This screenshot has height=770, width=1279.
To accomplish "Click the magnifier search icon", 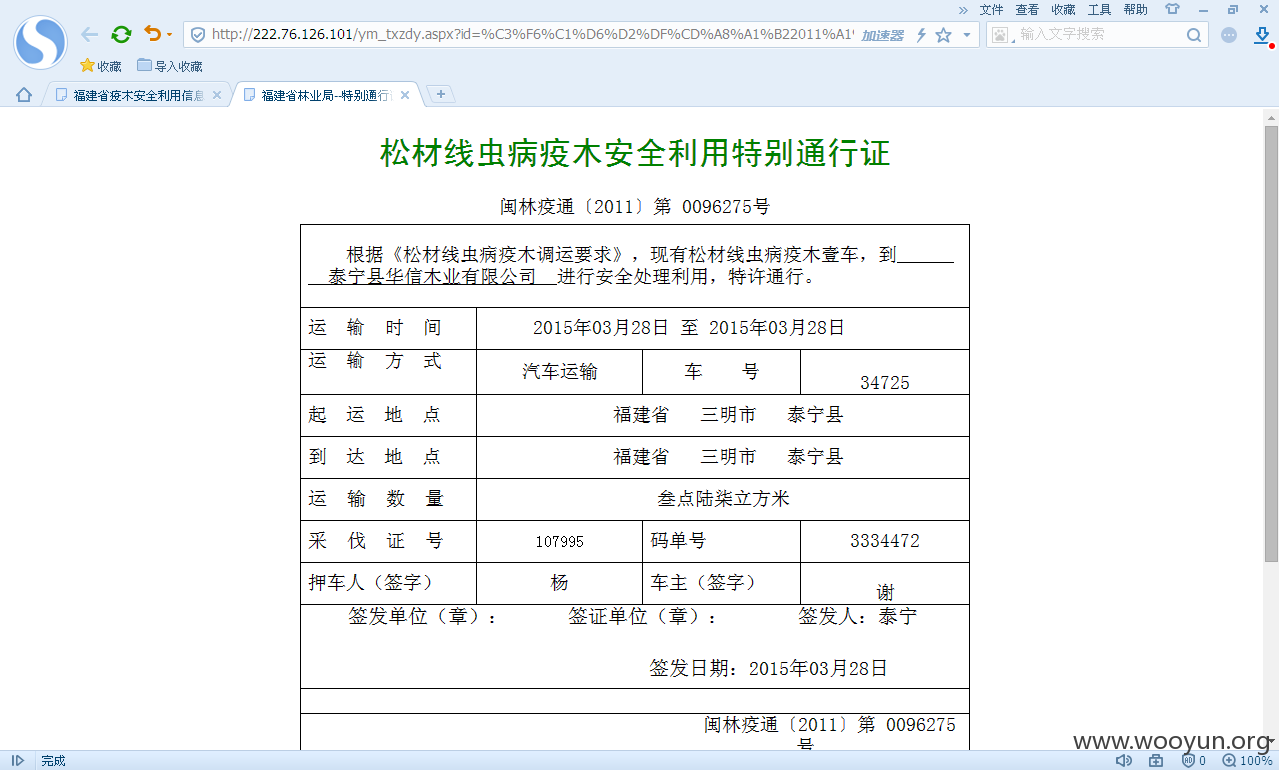I will tap(1194, 35).
